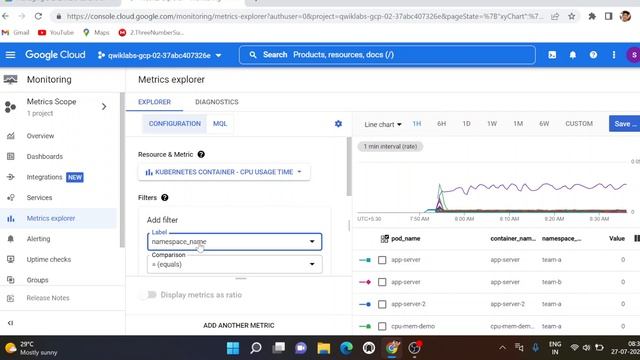
Task: Open Alerting page in sidebar
Action: coord(38,239)
